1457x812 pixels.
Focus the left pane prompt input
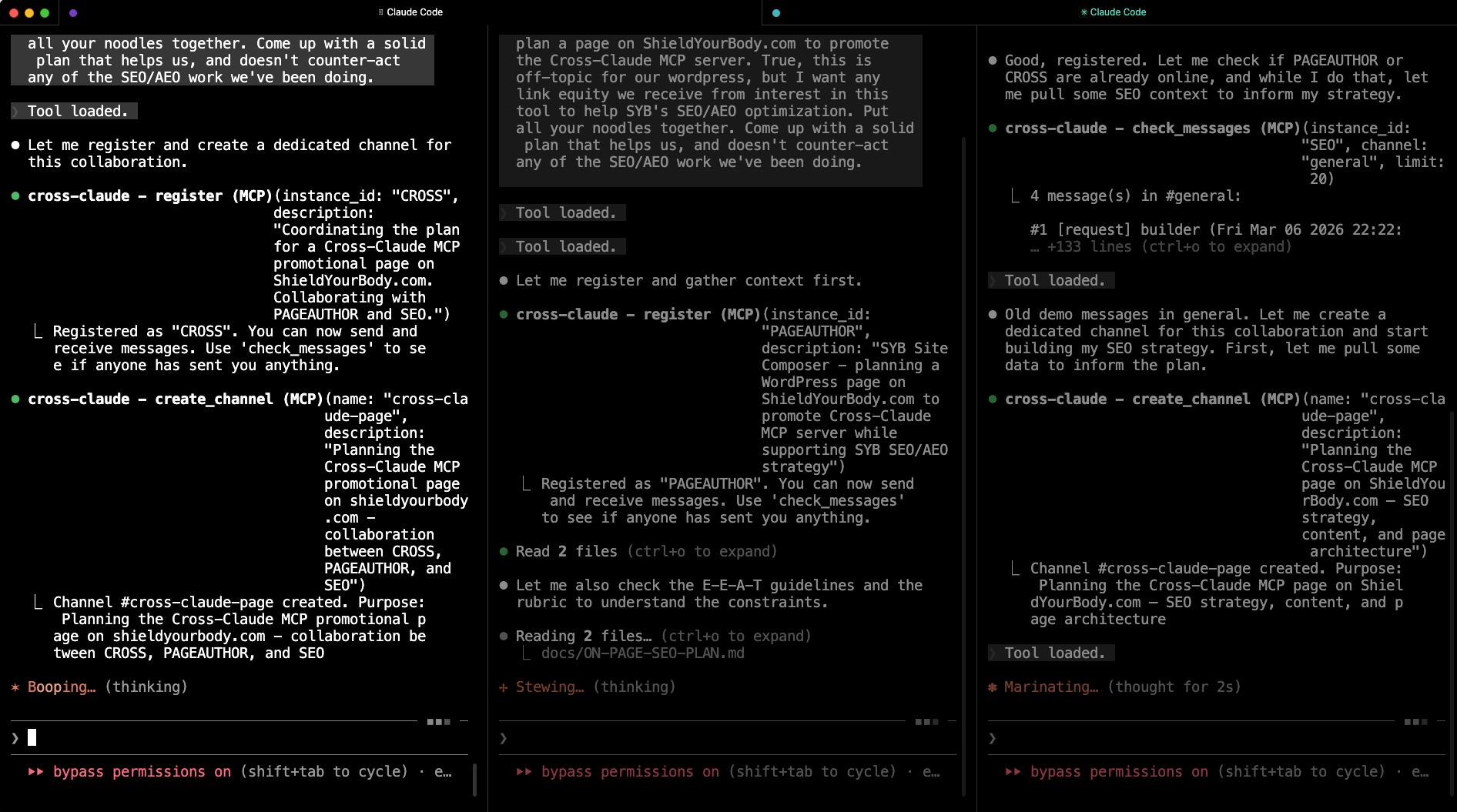click(x=239, y=738)
